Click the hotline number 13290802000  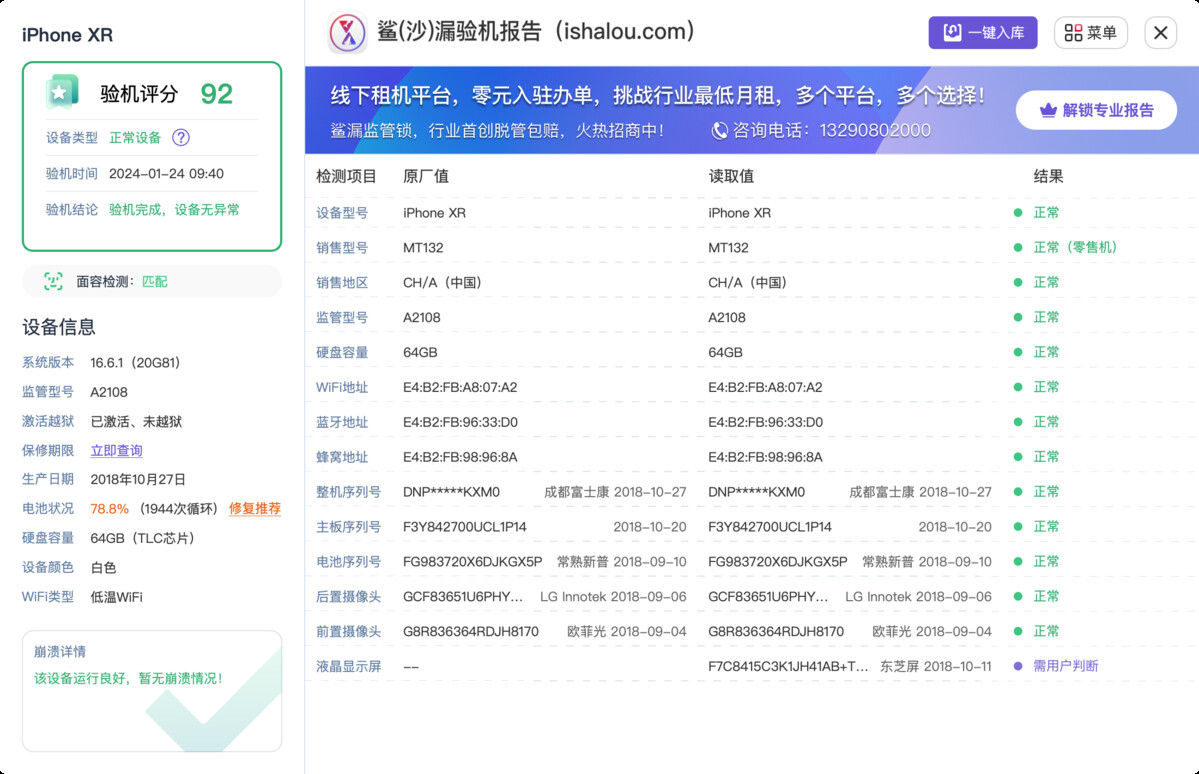click(875, 131)
